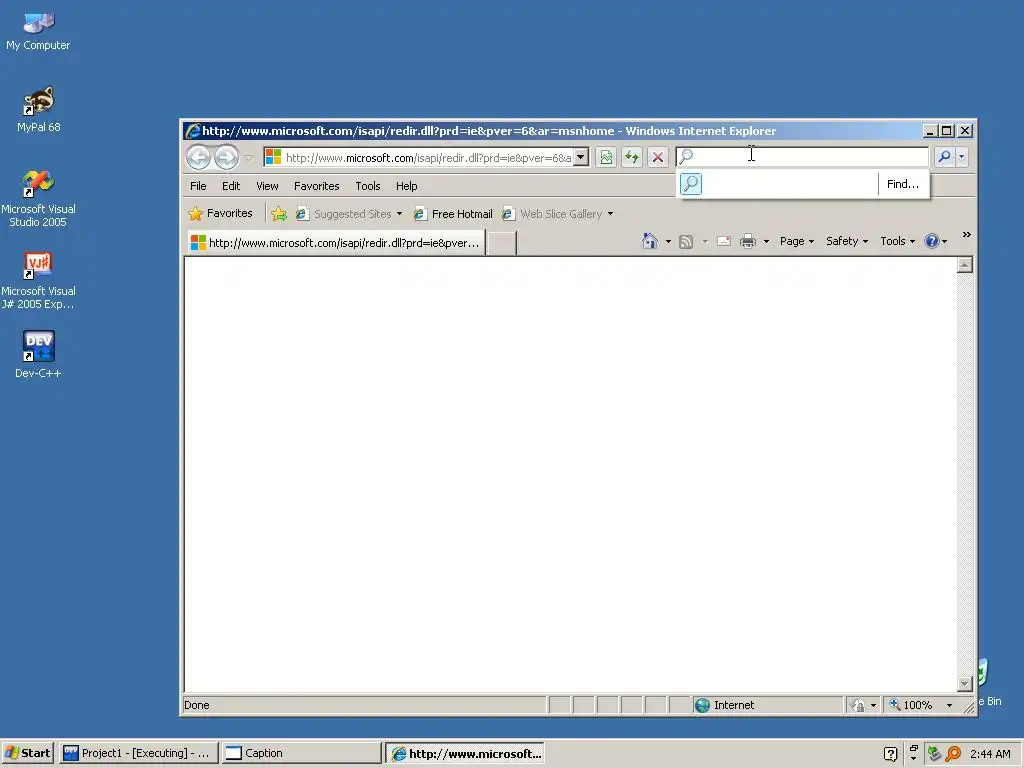Select the search provider icon in the dropdown

(691, 184)
